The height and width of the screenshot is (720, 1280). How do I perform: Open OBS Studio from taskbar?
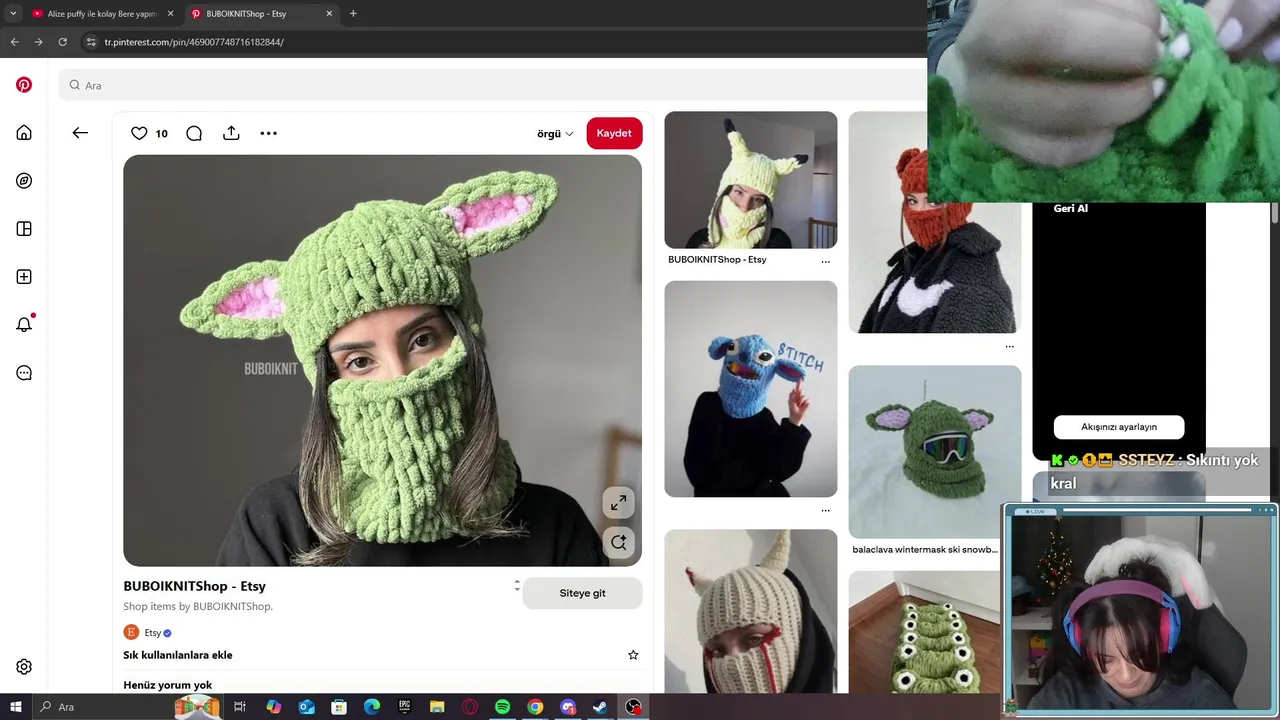633,707
